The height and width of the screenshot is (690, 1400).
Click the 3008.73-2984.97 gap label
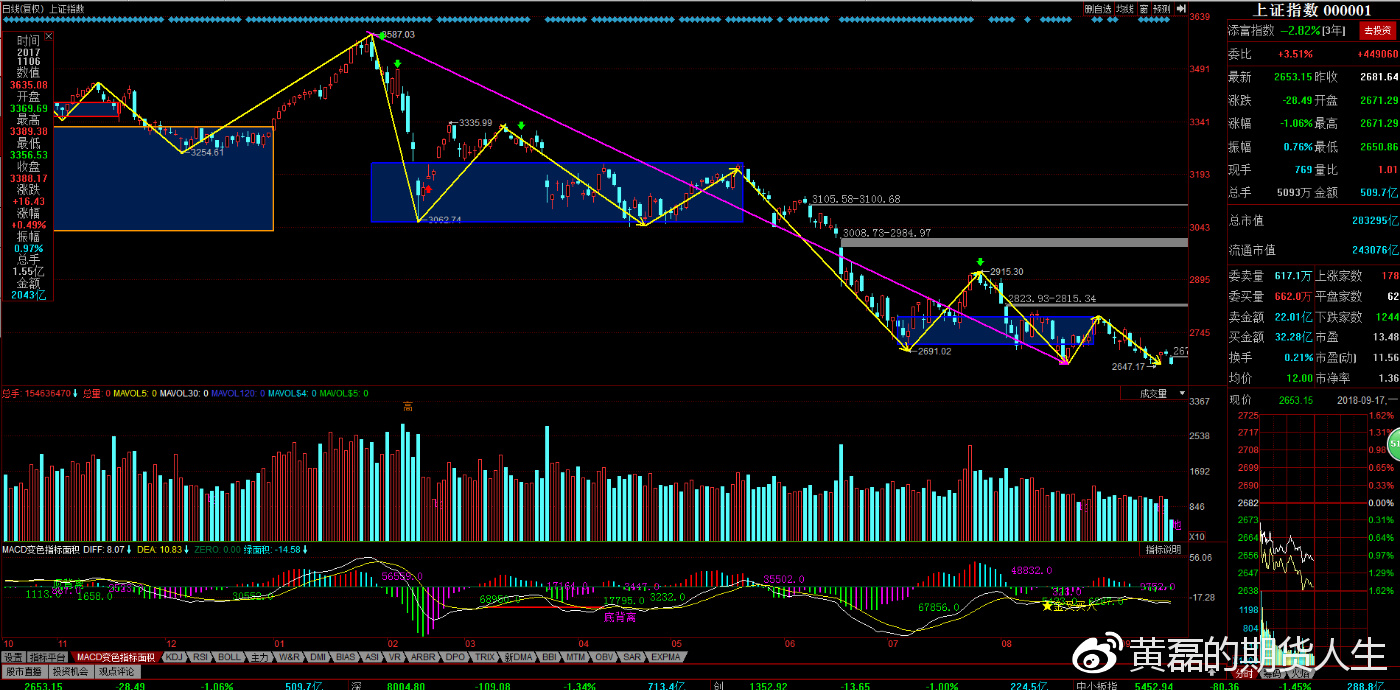887,232
